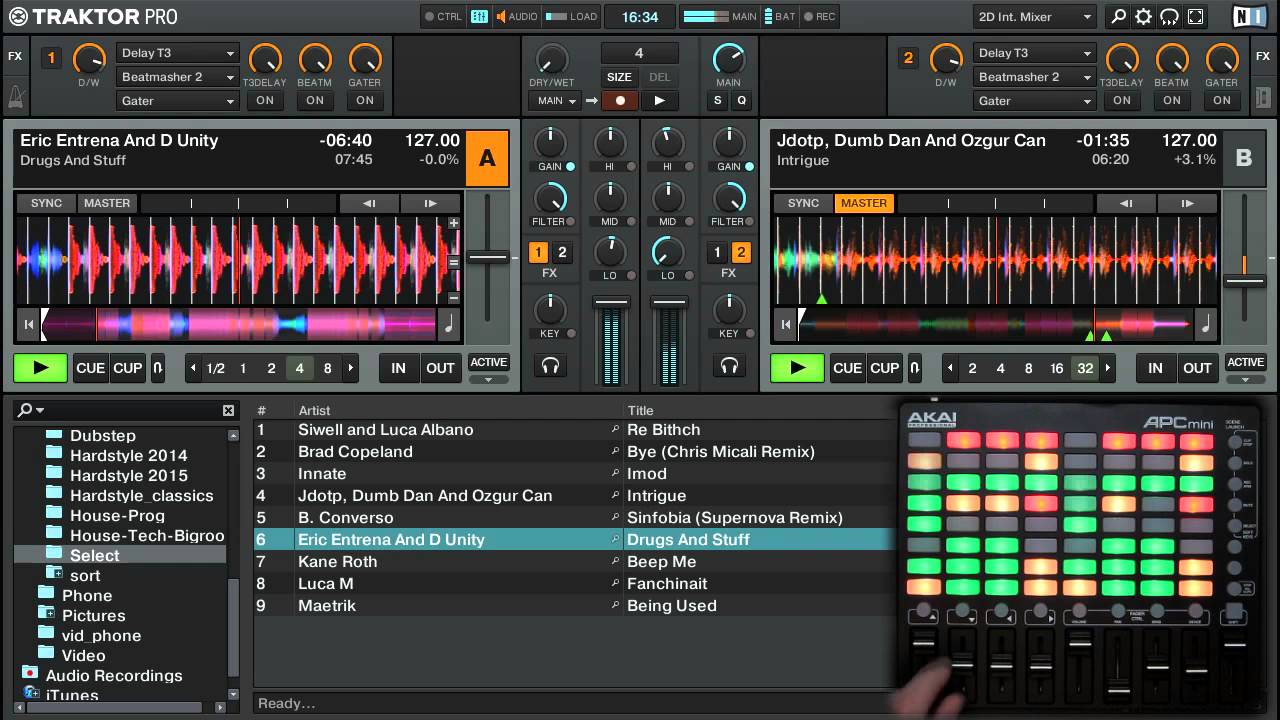
Task: Expand Deck A advanced panel arrow under ACTIVE
Action: pyautogui.click(x=489, y=379)
